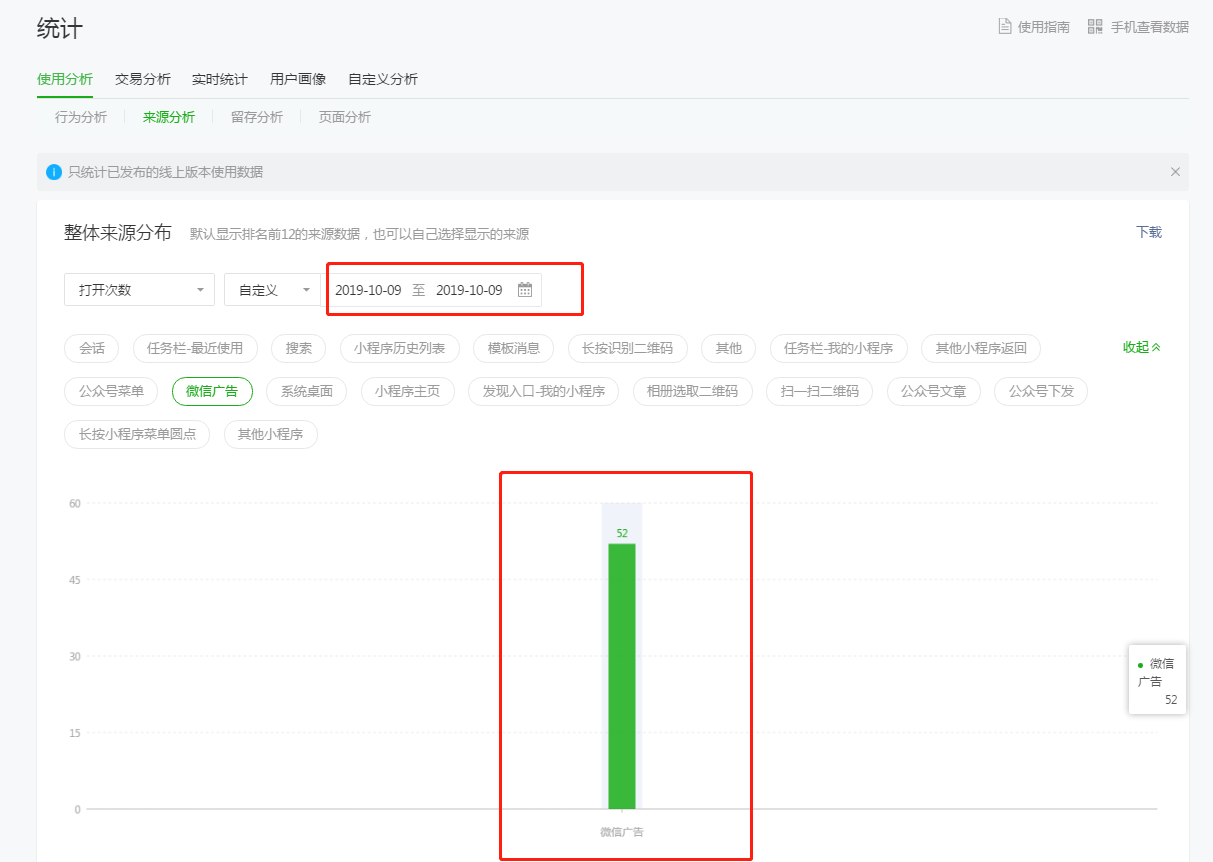Viewport: 1213px width, 862px height.
Task: Toggle the 发现入口-我的小程序 source tag
Action: pyautogui.click(x=544, y=391)
